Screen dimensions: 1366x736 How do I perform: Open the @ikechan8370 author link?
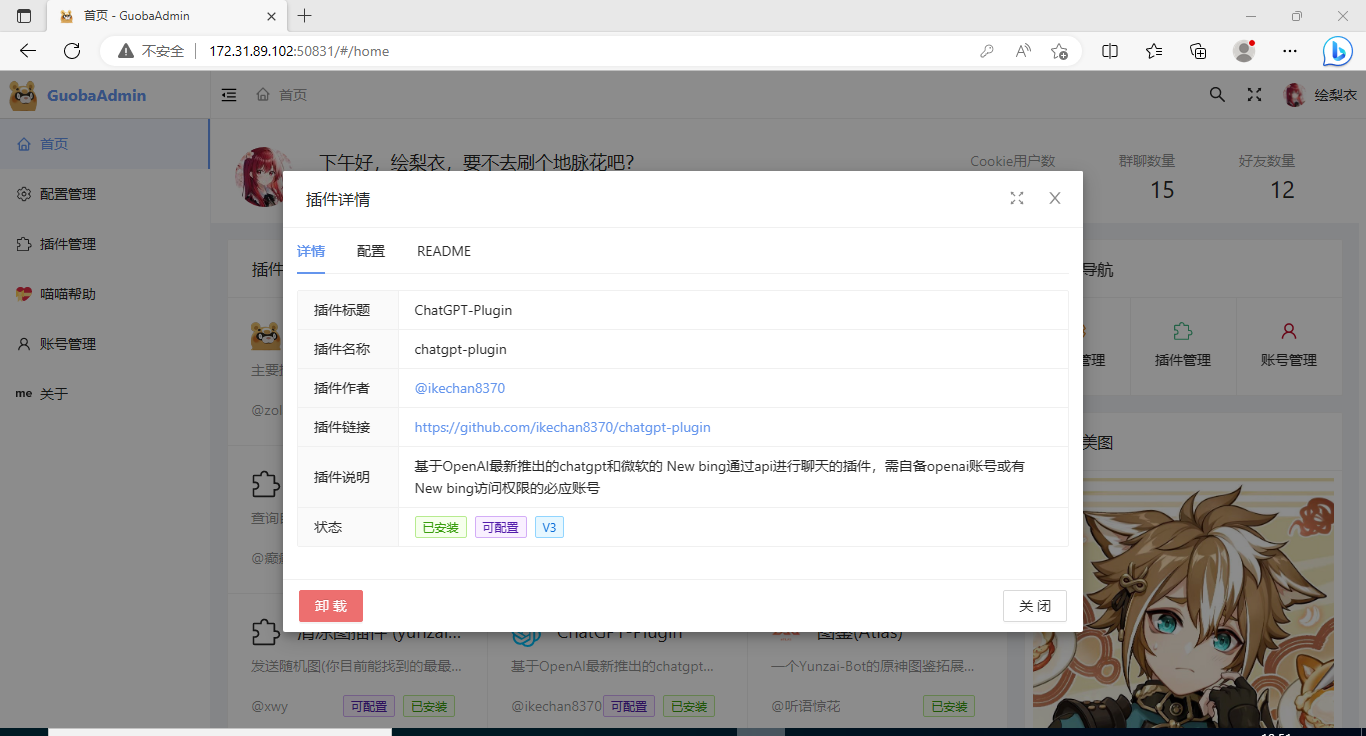(460, 388)
